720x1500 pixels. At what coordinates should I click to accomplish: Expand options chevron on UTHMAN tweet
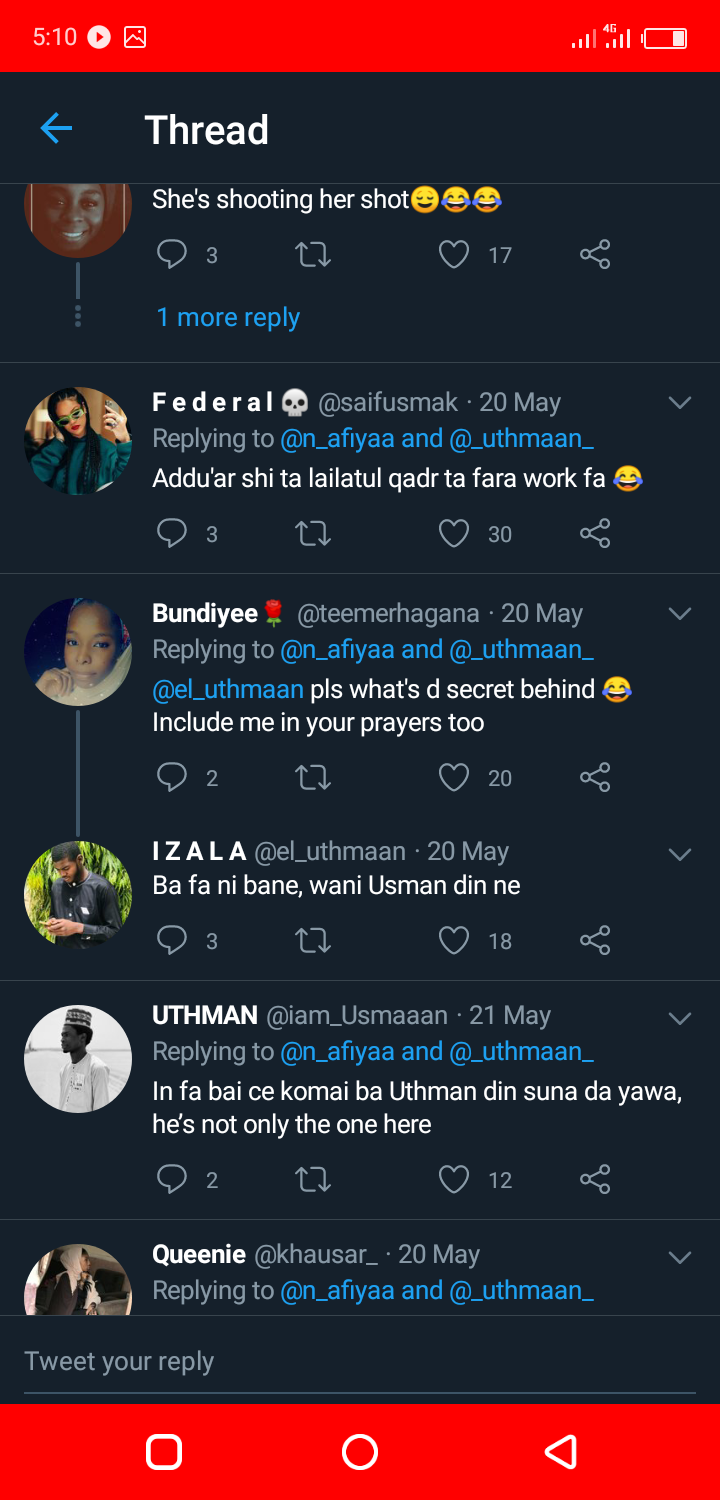(x=680, y=1018)
